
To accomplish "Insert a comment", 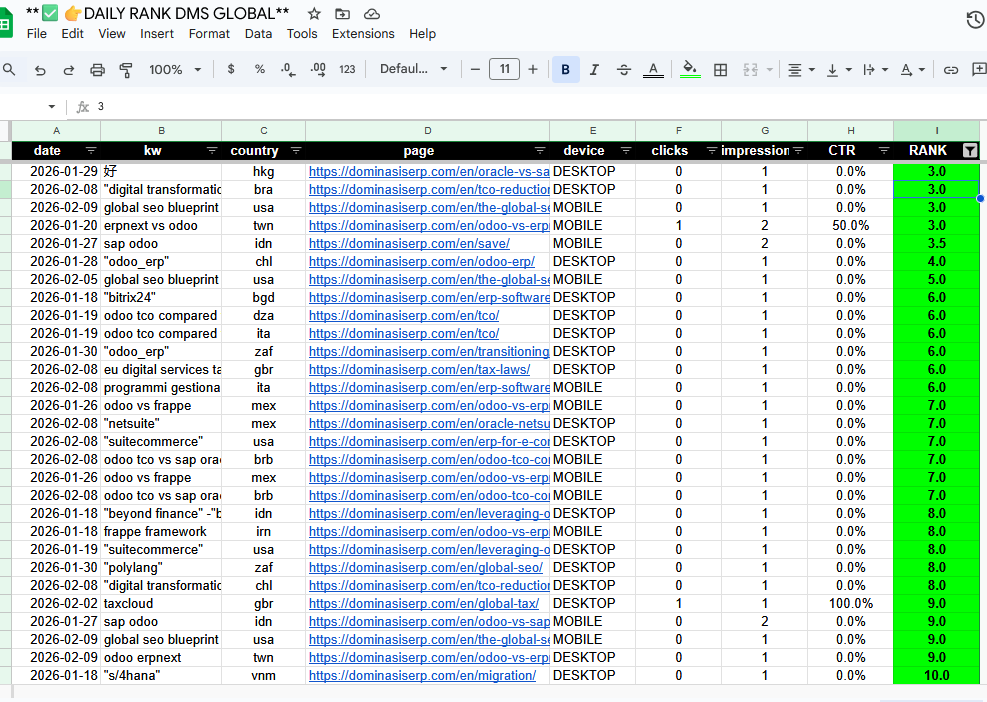I will click(979, 69).
